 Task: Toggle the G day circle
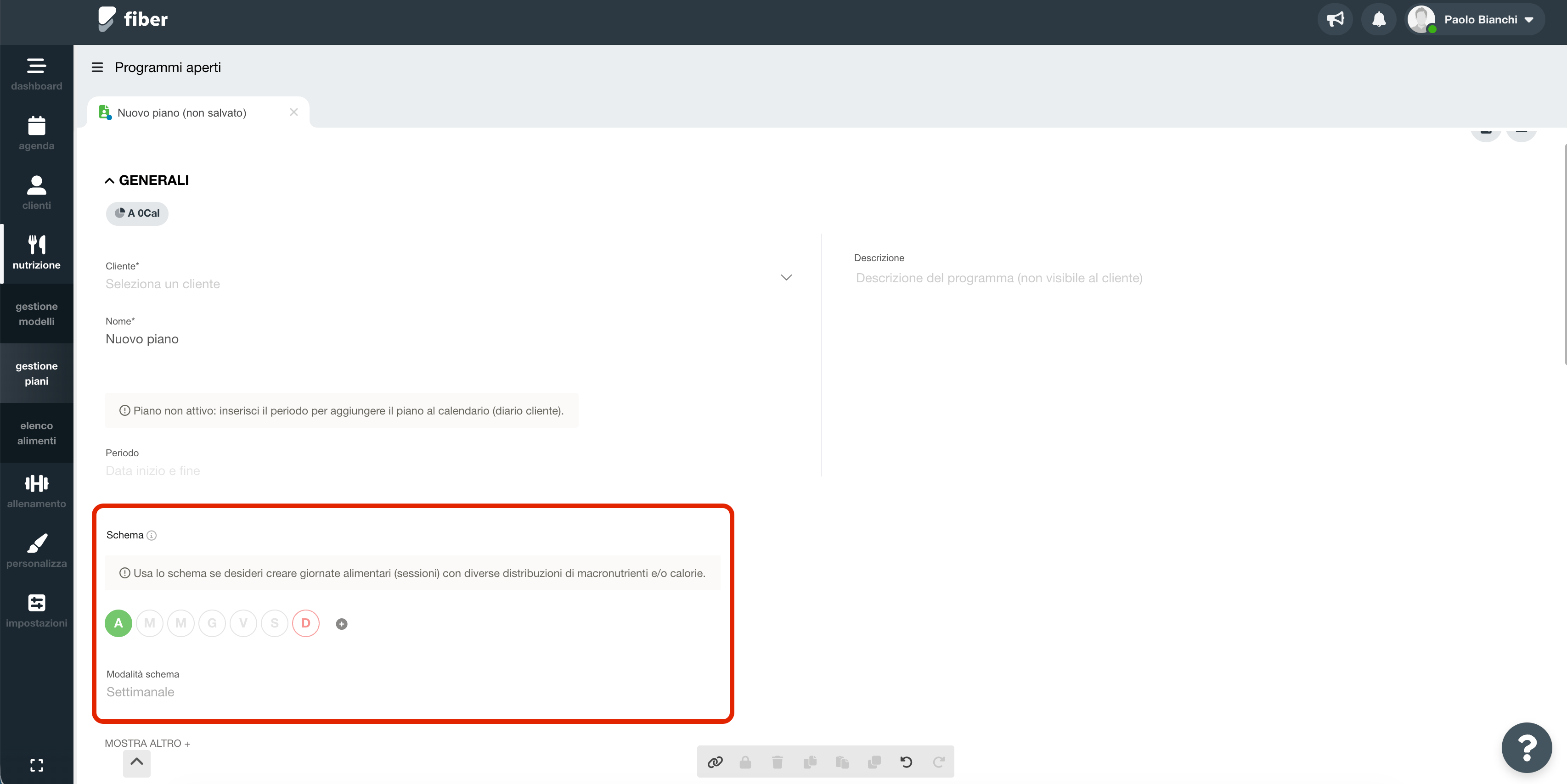click(212, 623)
